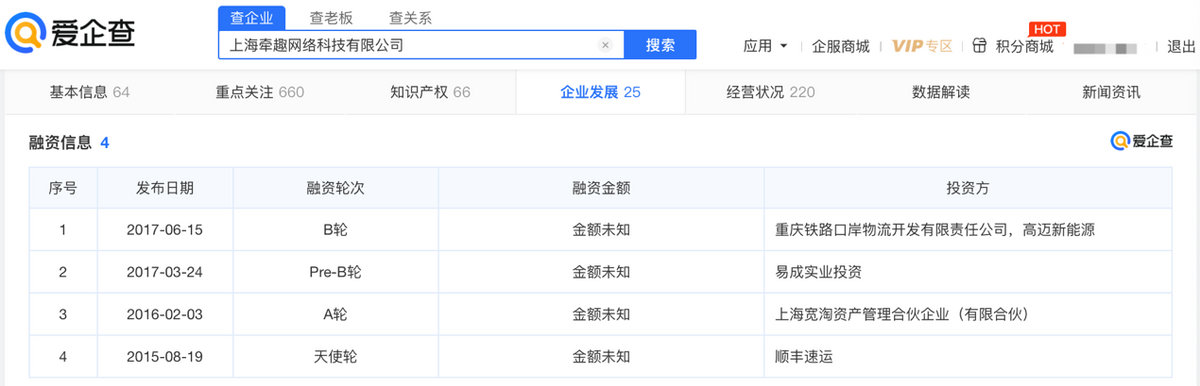
Task: Open the 重点关注 tab
Action: pyautogui.click(x=260, y=92)
